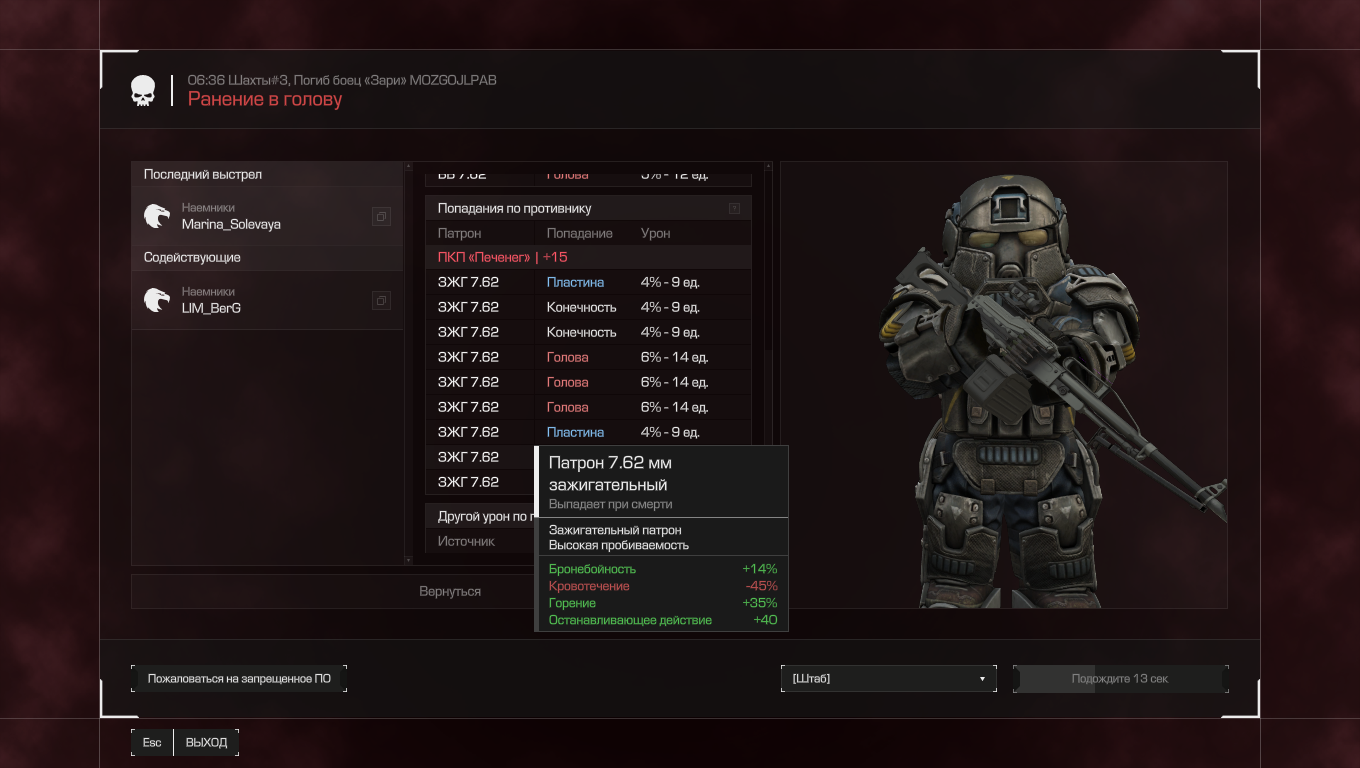Viewport: 1360px width, 768px height.
Task: Click Пожаловаться на запрещенное ПО button
Action: pos(239,679)
